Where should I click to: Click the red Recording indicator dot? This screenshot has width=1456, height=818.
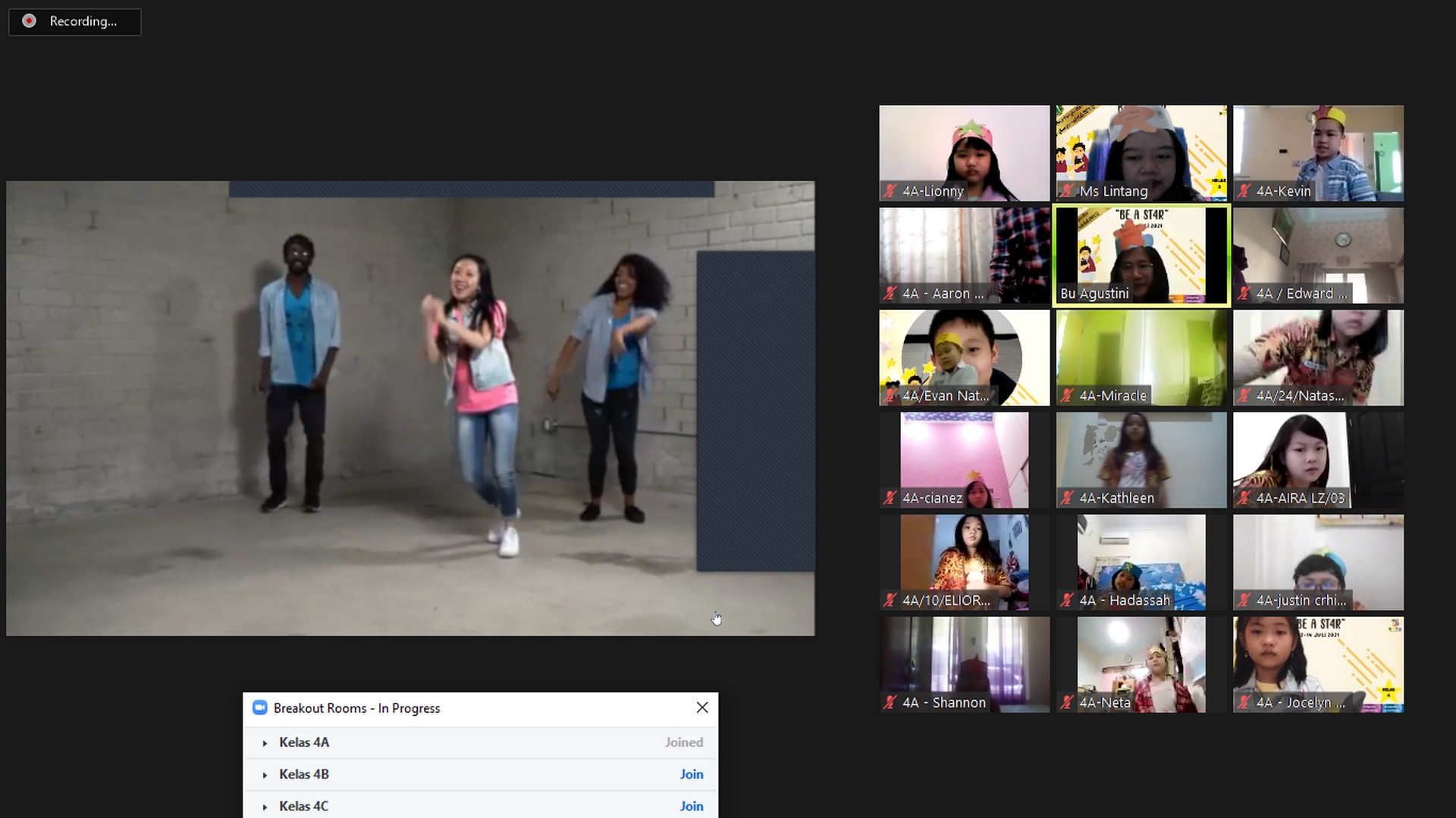point(29,21)
